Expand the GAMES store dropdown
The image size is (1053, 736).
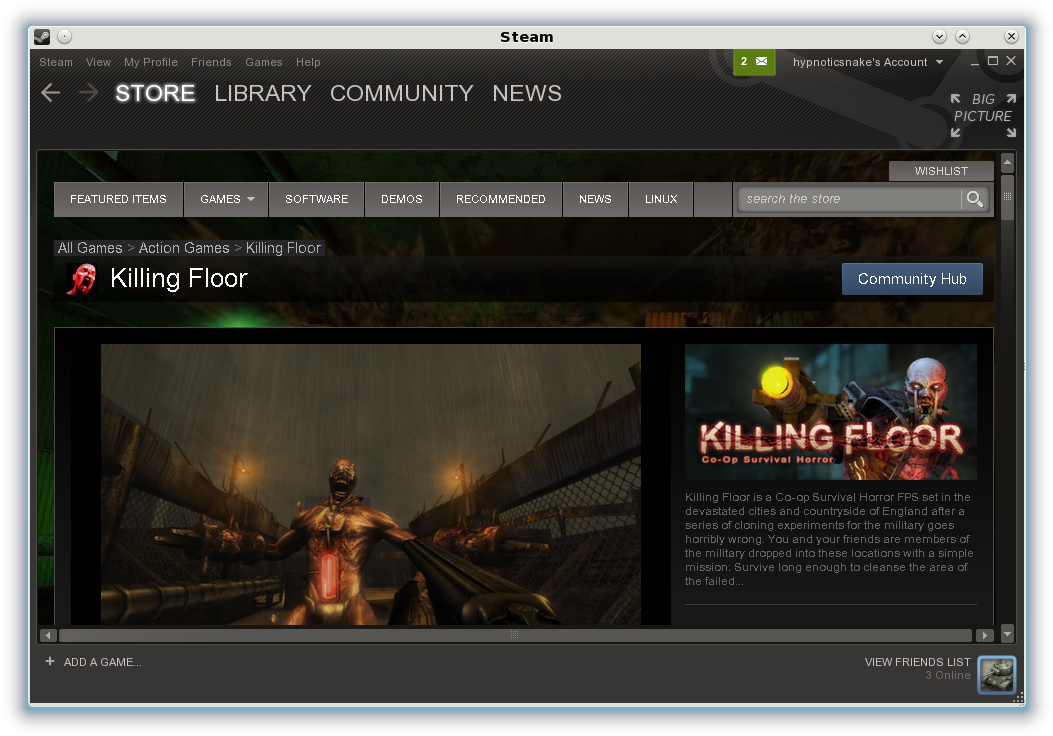click(226, 199)
